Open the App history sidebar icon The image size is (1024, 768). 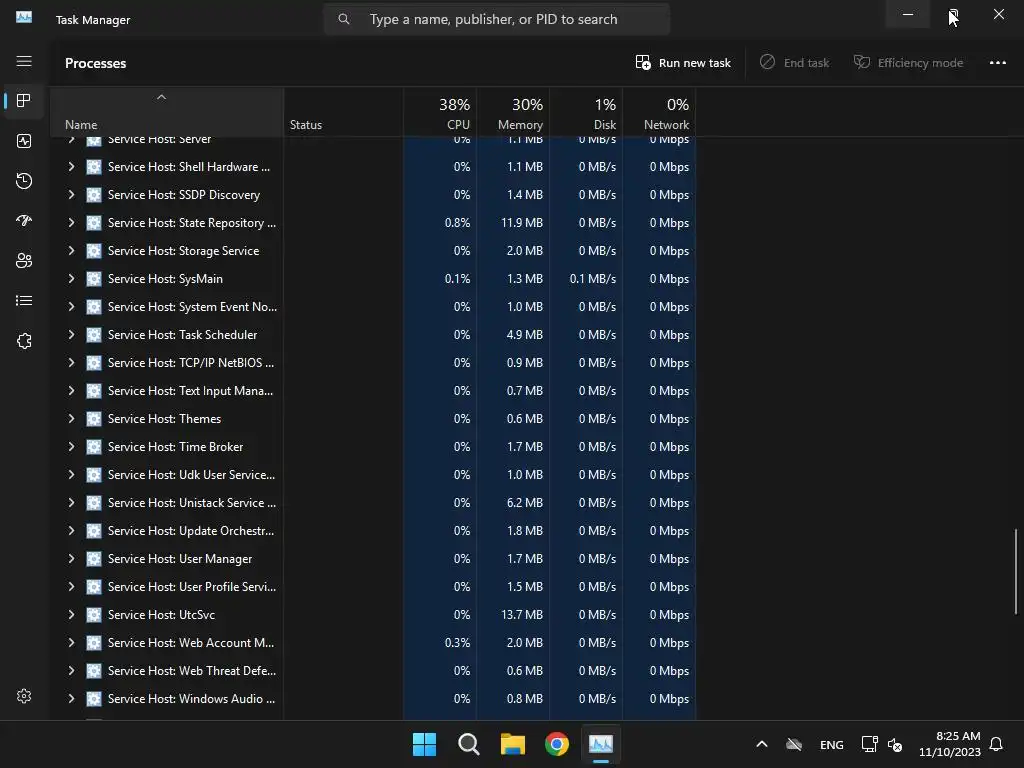24,181
